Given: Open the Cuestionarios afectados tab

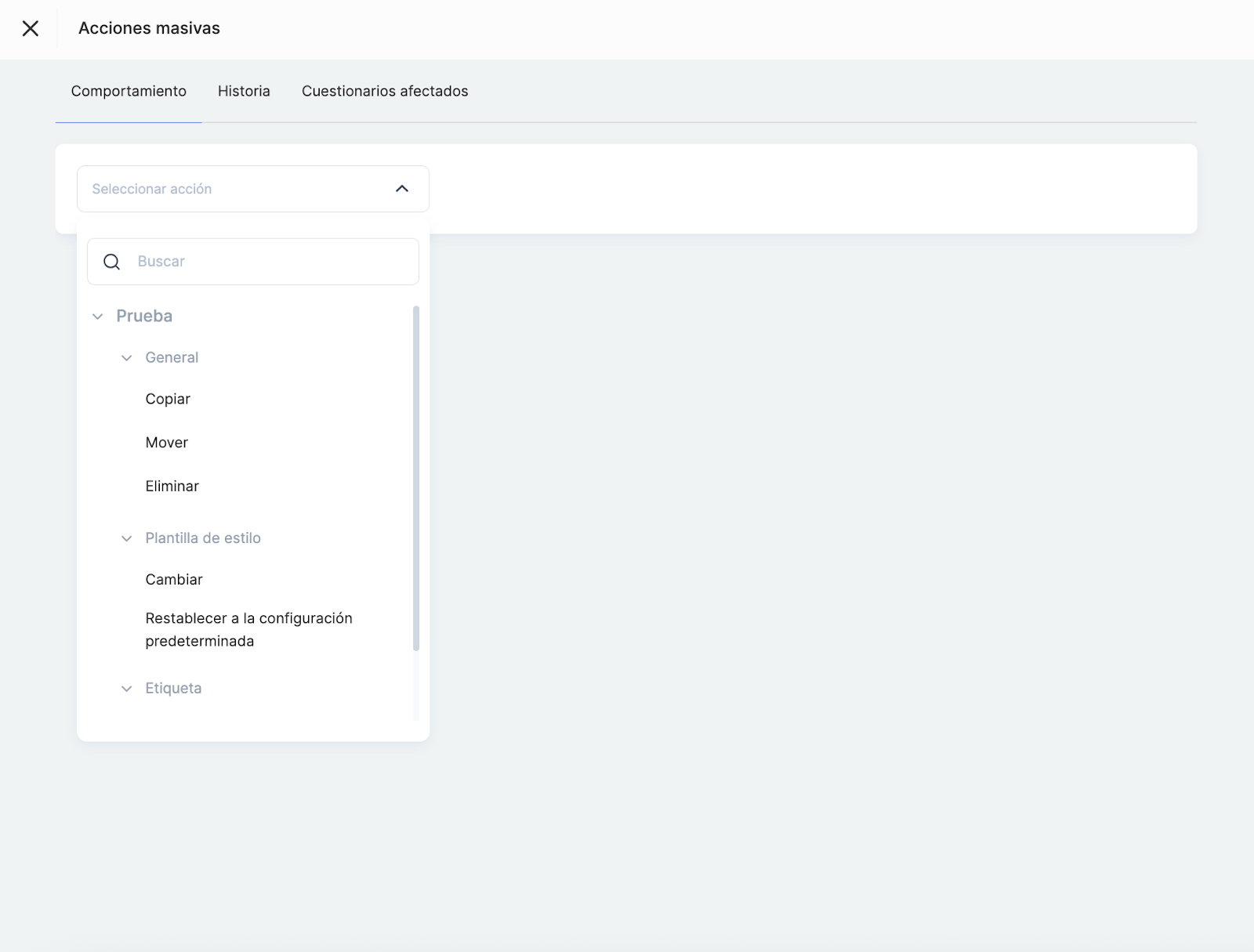Looking at the screenshot, I should tap(385, 91).
